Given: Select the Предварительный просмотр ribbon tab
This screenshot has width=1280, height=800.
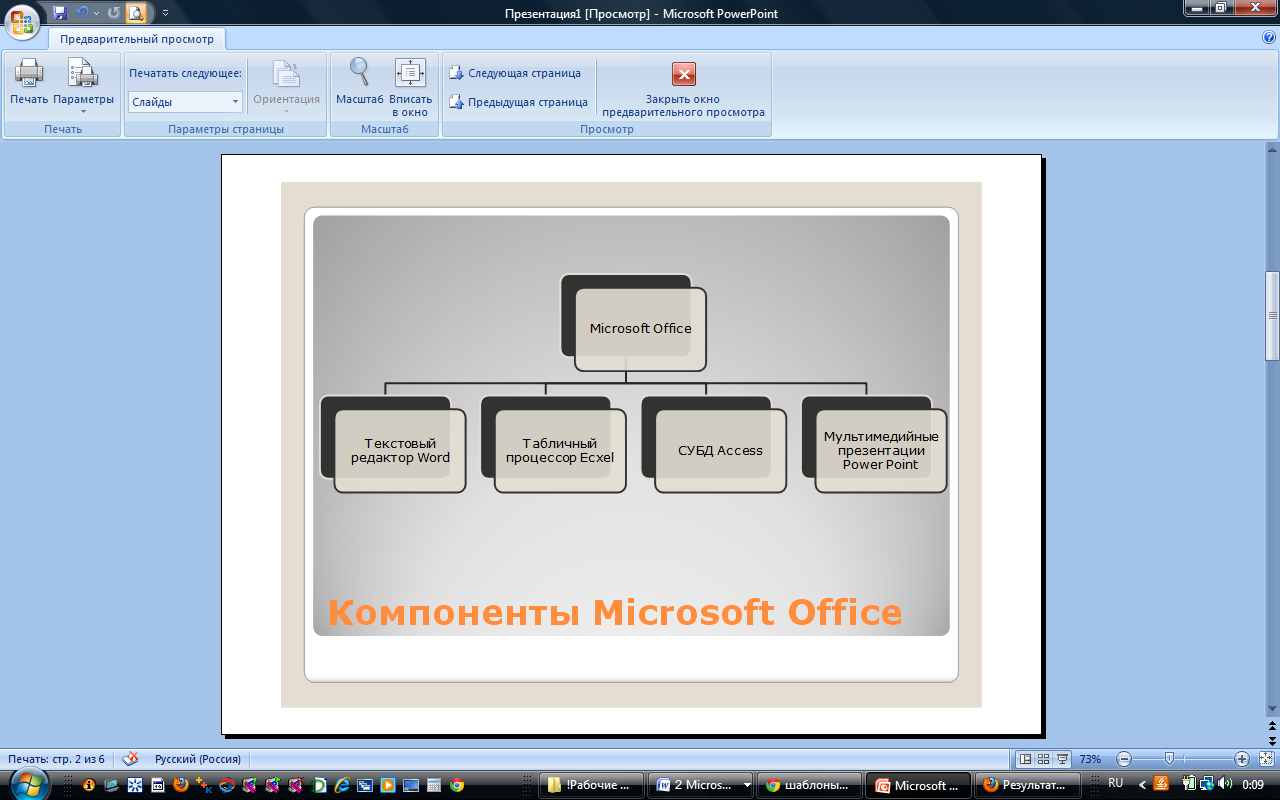Looking at the screenshot, I should 137,39.
